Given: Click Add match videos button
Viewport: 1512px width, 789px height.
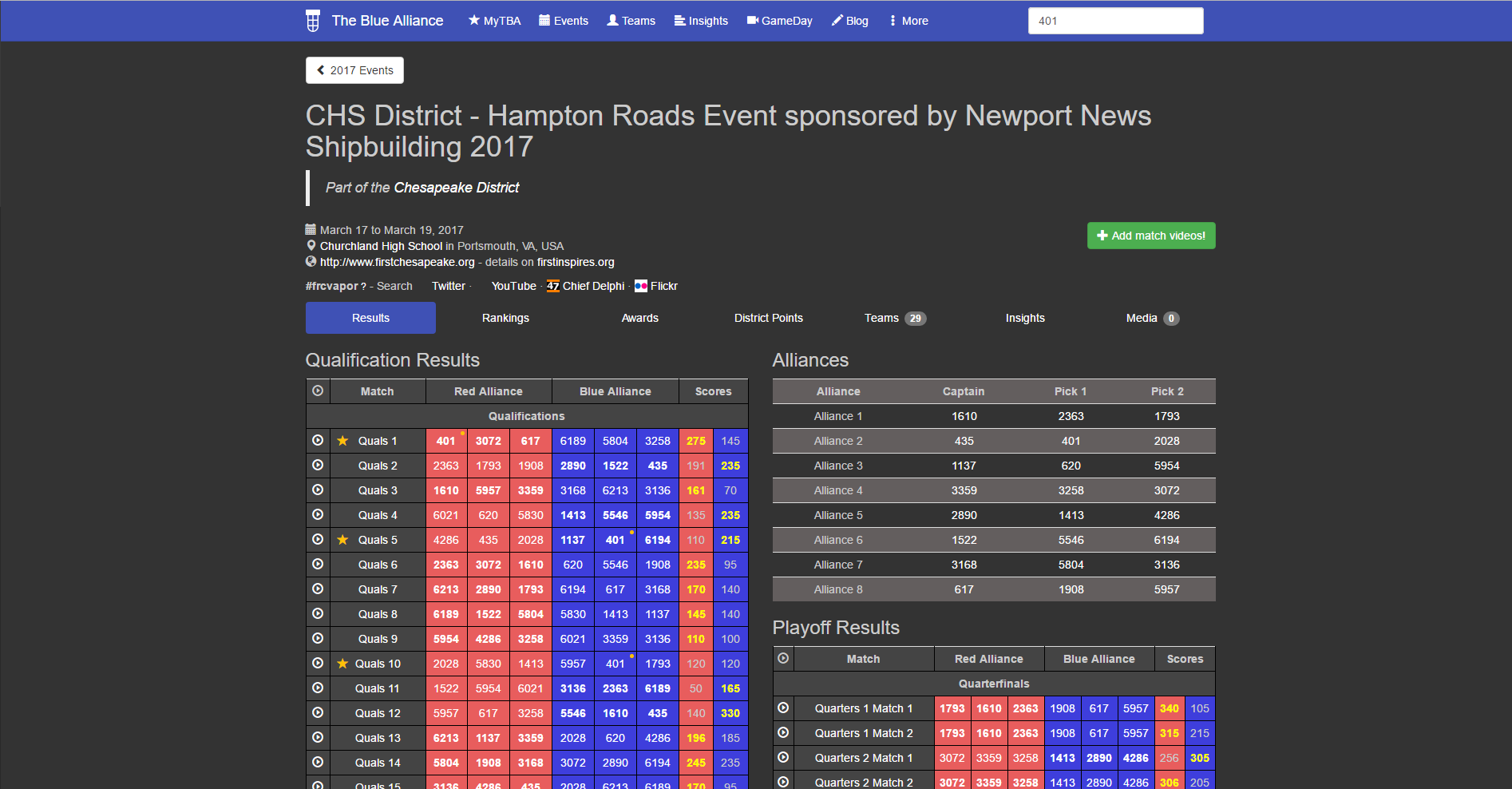Looking at the screenshot, I should tap(1150, 236).
